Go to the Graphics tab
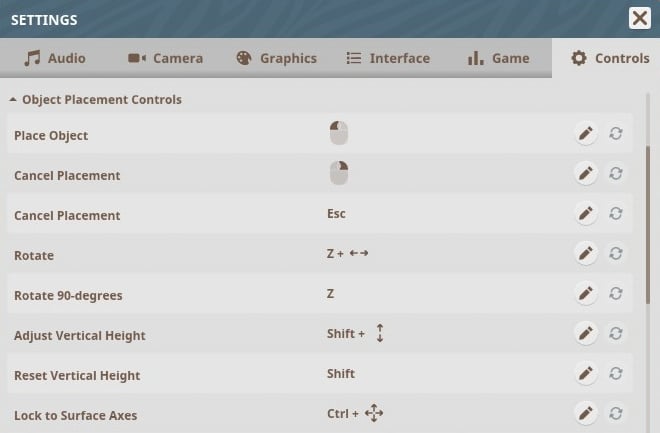 (x=277, y=58)
